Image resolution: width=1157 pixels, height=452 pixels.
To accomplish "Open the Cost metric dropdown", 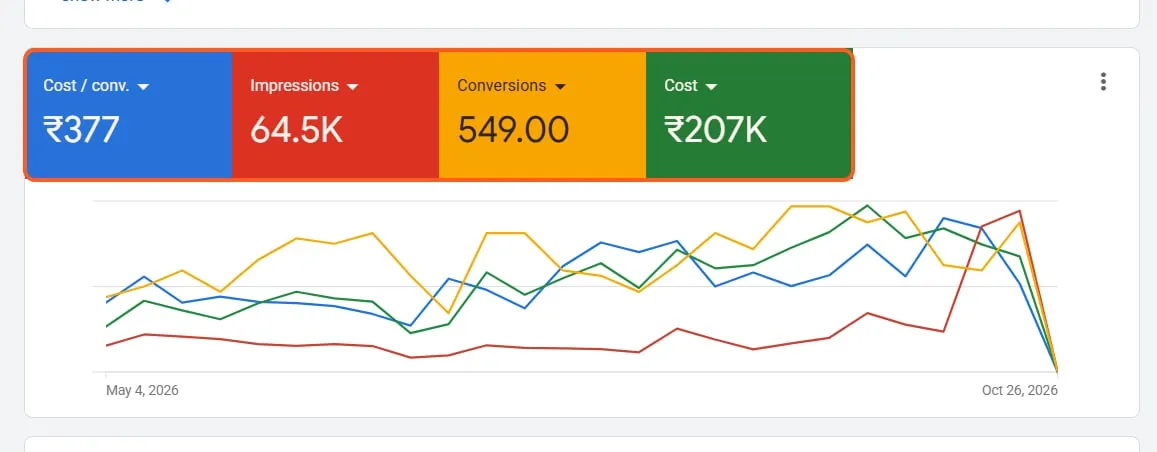I will click(691, 86).
